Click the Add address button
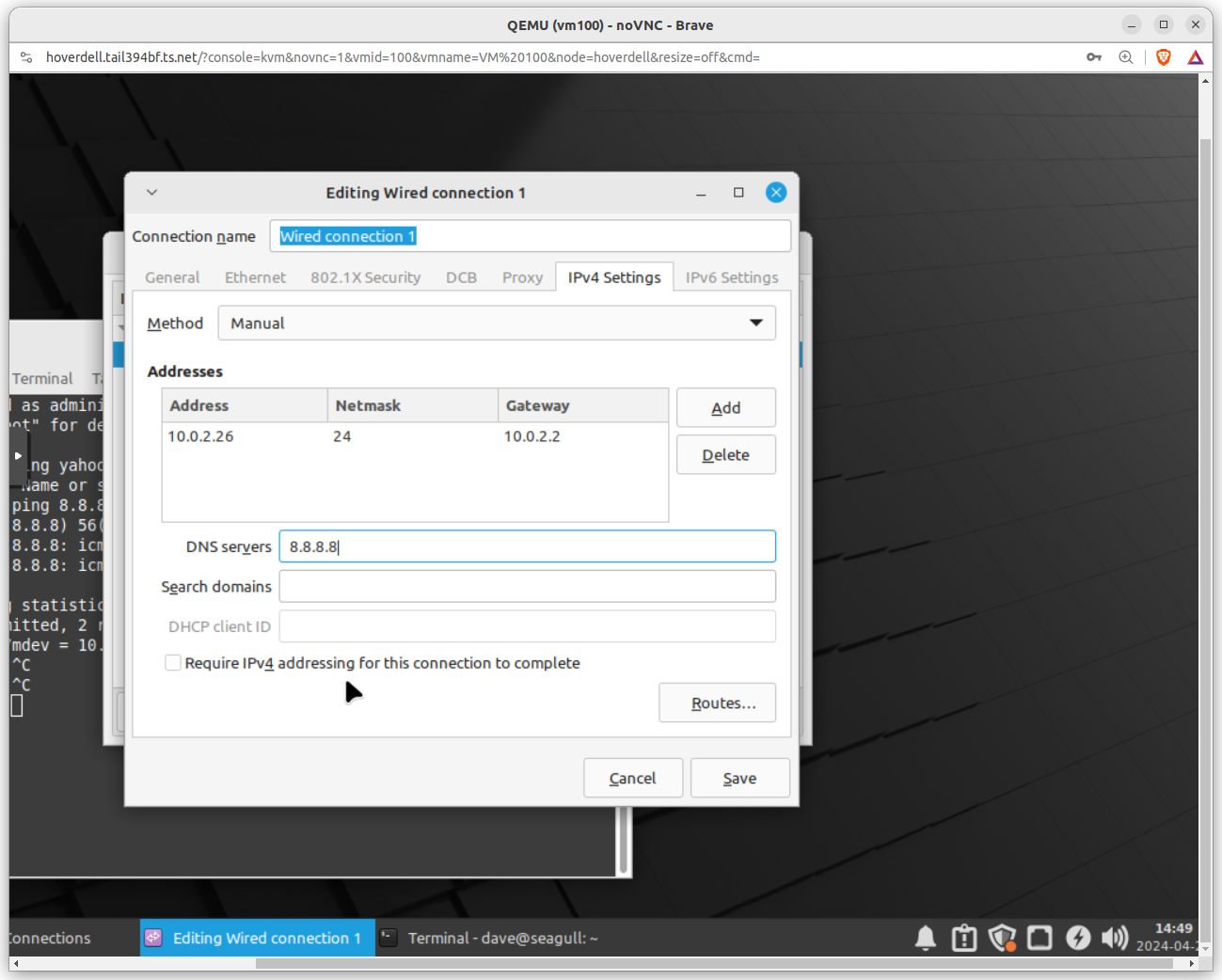This screenshot has width=1222, height=980. pos(726,407)
